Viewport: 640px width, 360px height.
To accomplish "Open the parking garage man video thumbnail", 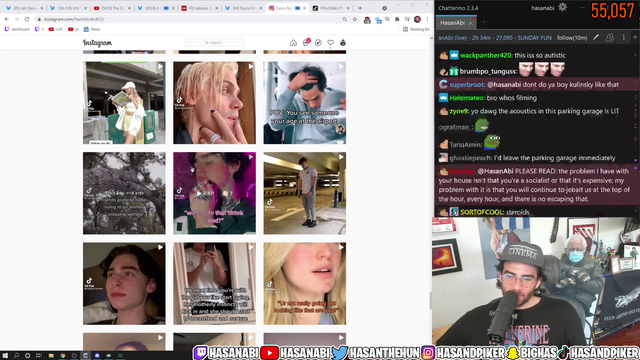I will click(x=304, y=193).
